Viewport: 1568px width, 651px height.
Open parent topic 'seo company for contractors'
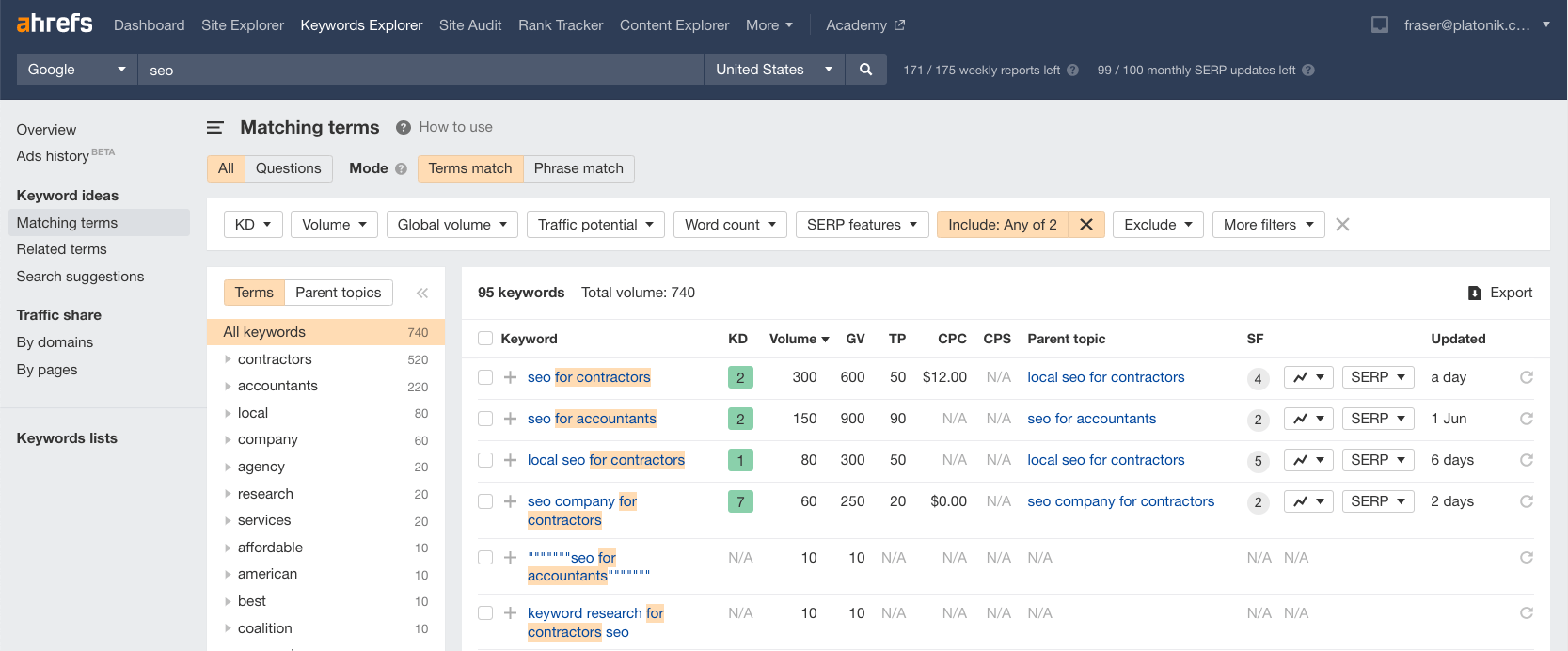point(1121,501)
